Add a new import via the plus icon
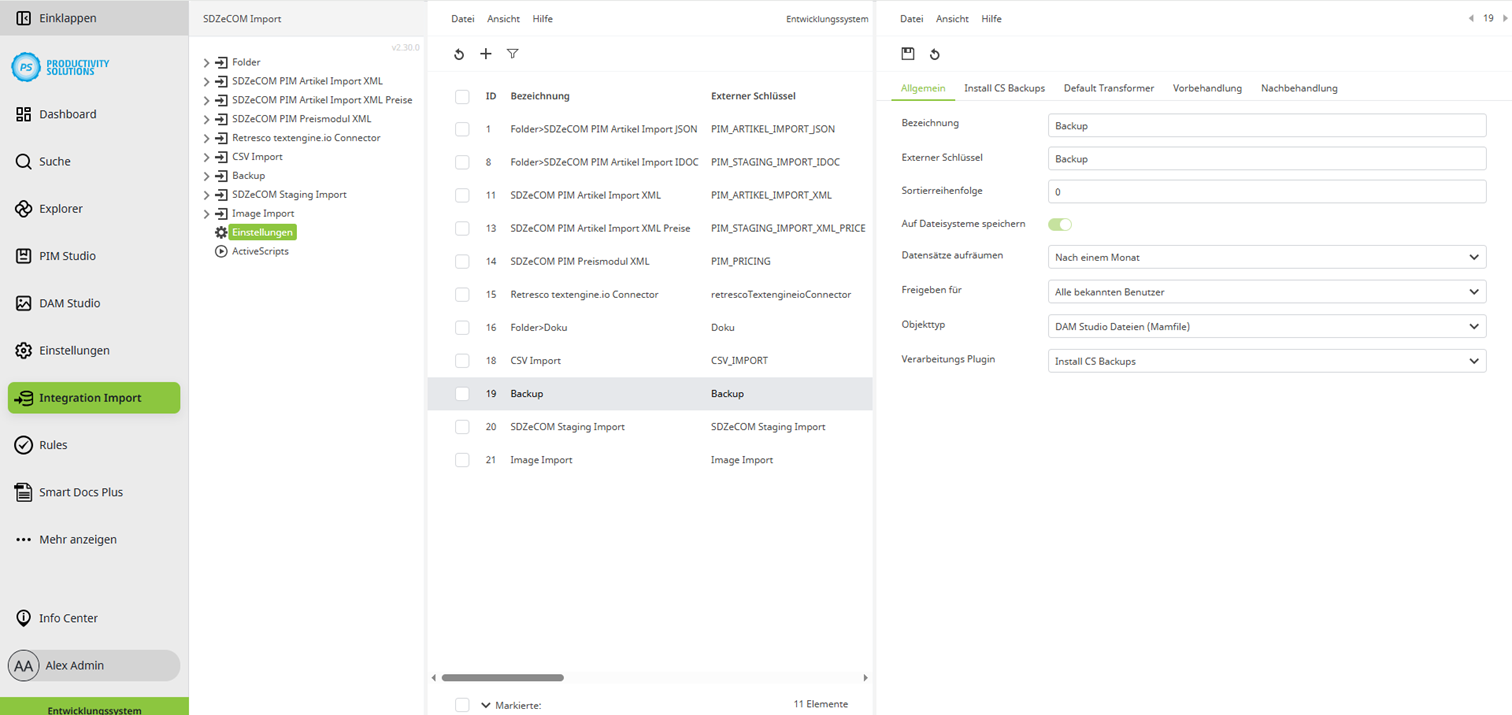This screenshot has height=715, width=1512. [x=486, y=54]
